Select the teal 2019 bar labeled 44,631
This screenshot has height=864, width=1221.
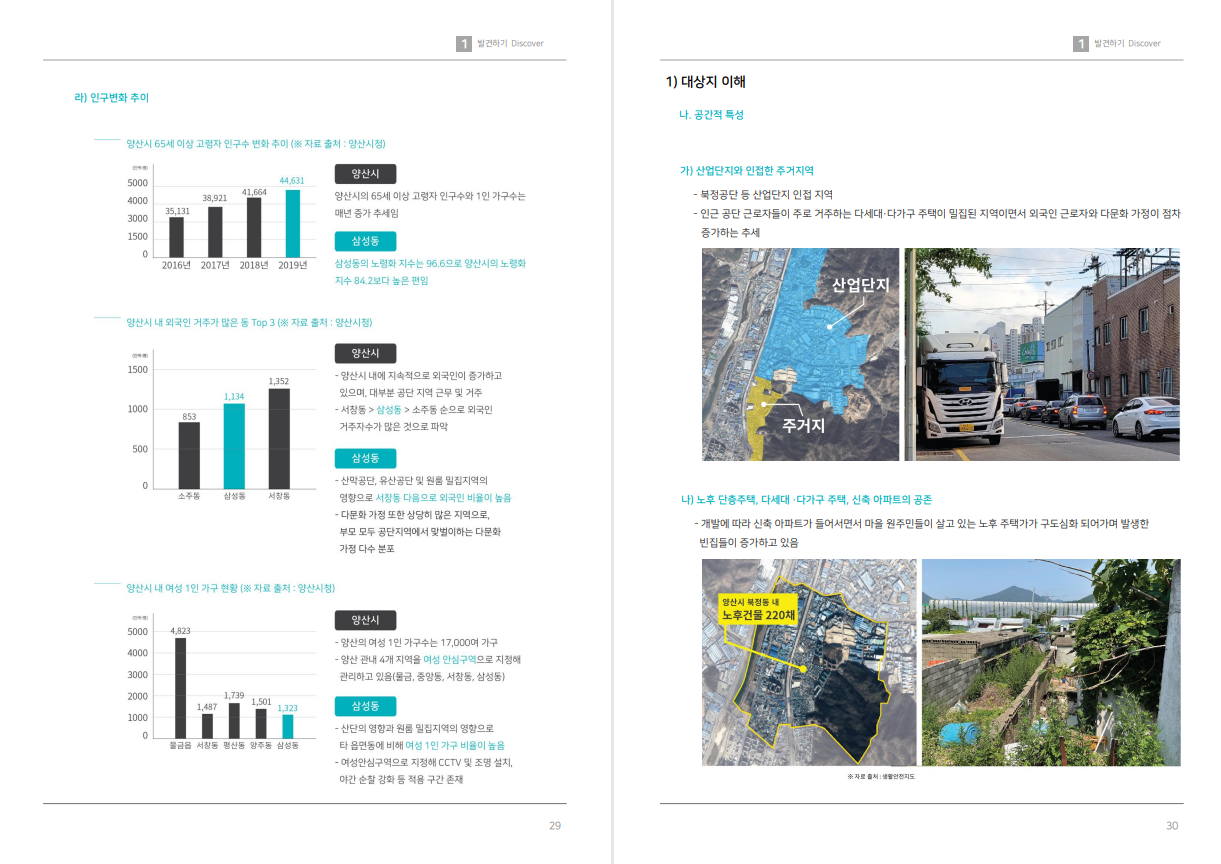tap(293, 223)
